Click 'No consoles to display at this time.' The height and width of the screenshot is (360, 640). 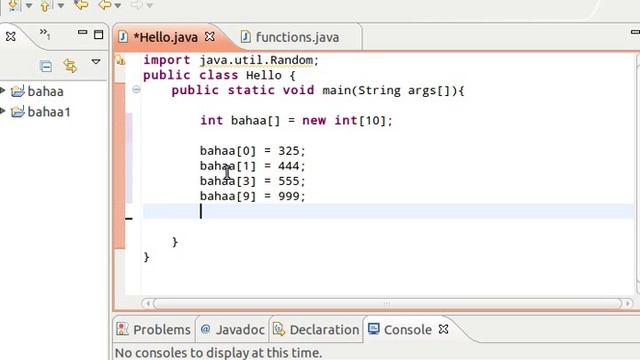click(218, 353)
